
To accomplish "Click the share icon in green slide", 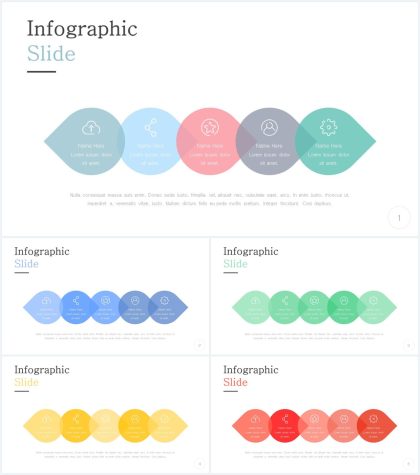I will tap(285, 301).
